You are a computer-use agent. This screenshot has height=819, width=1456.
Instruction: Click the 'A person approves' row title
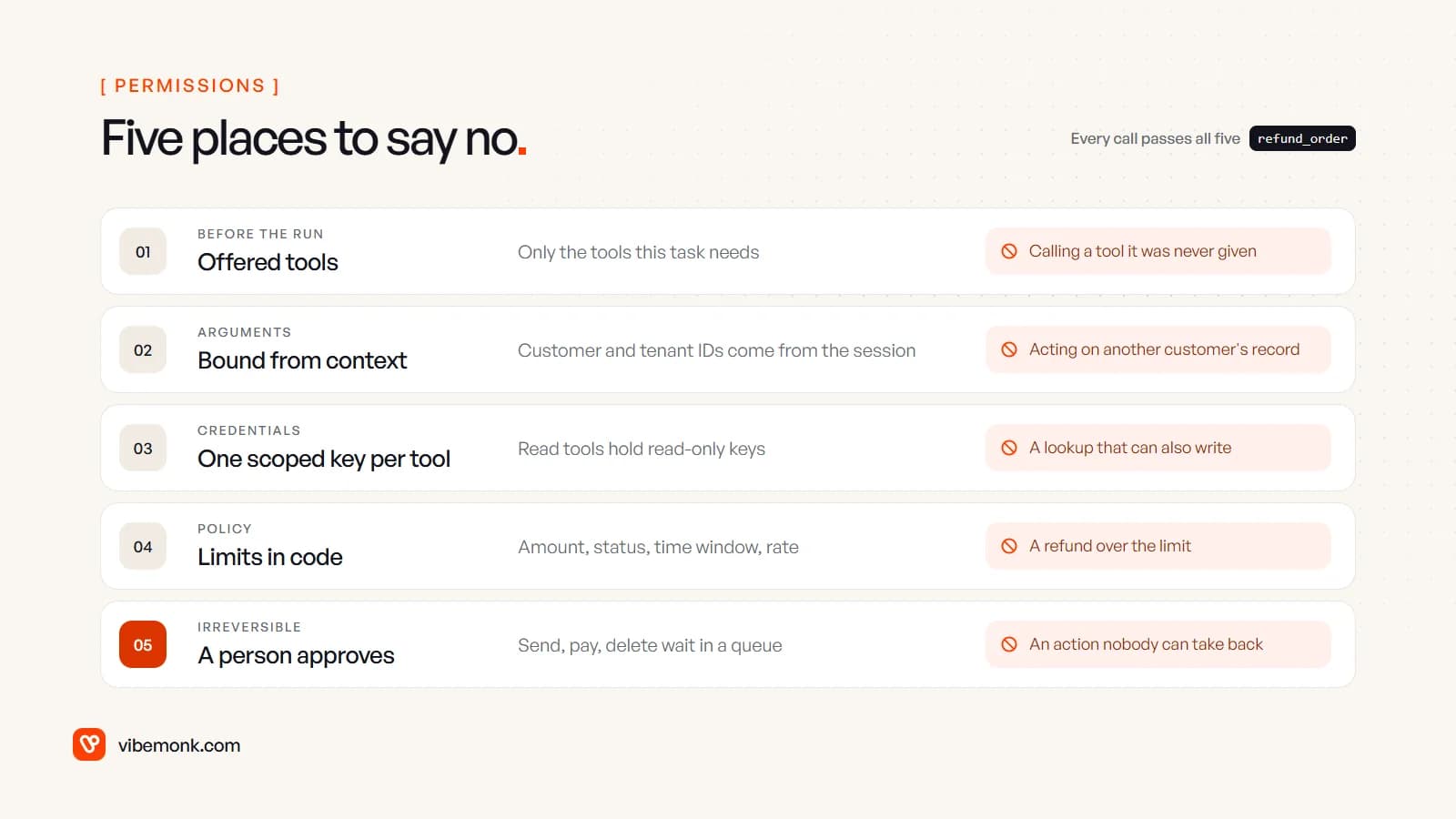pos(296,655)
